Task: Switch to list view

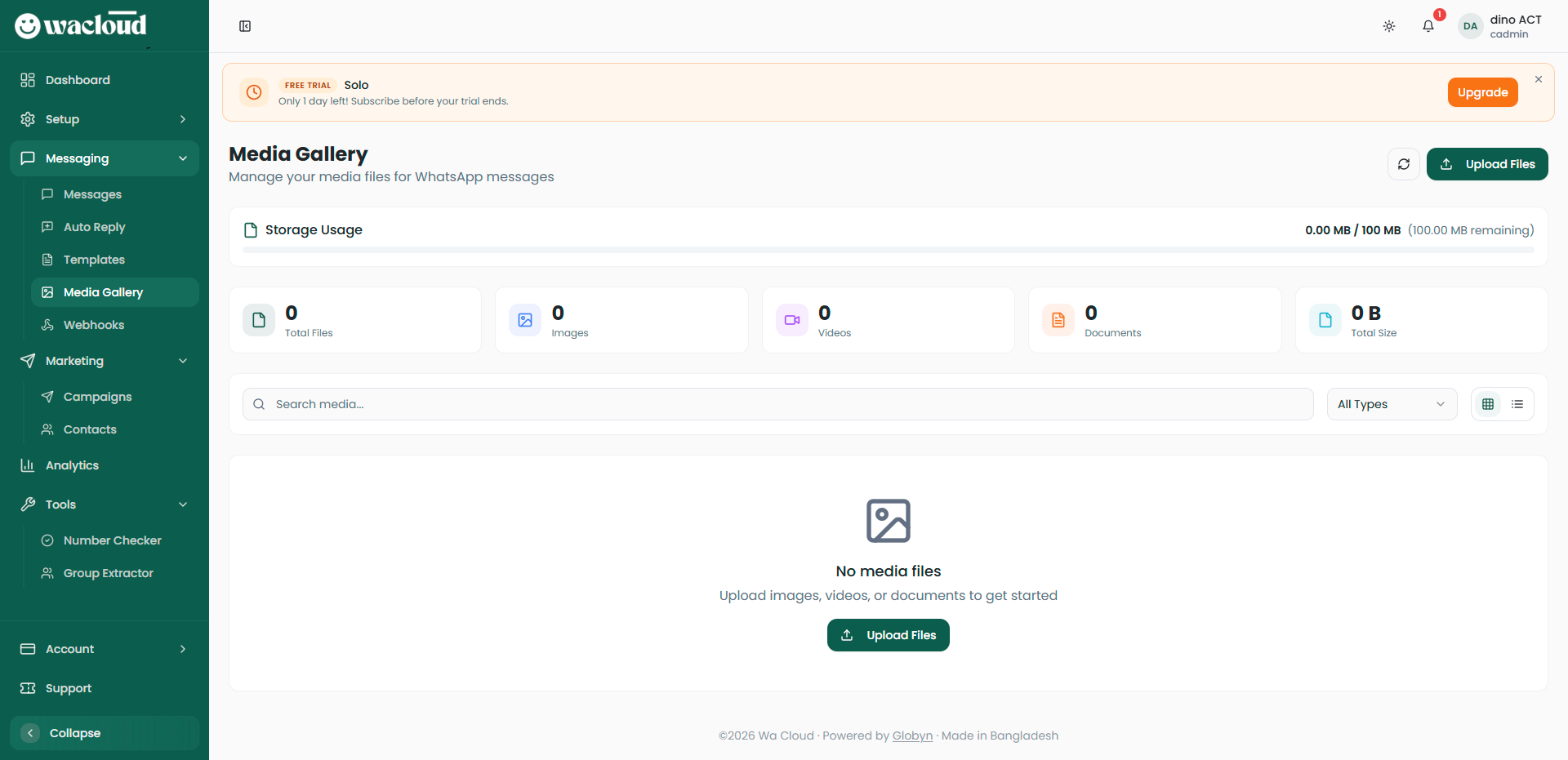Action: (x=1517, y=404)
